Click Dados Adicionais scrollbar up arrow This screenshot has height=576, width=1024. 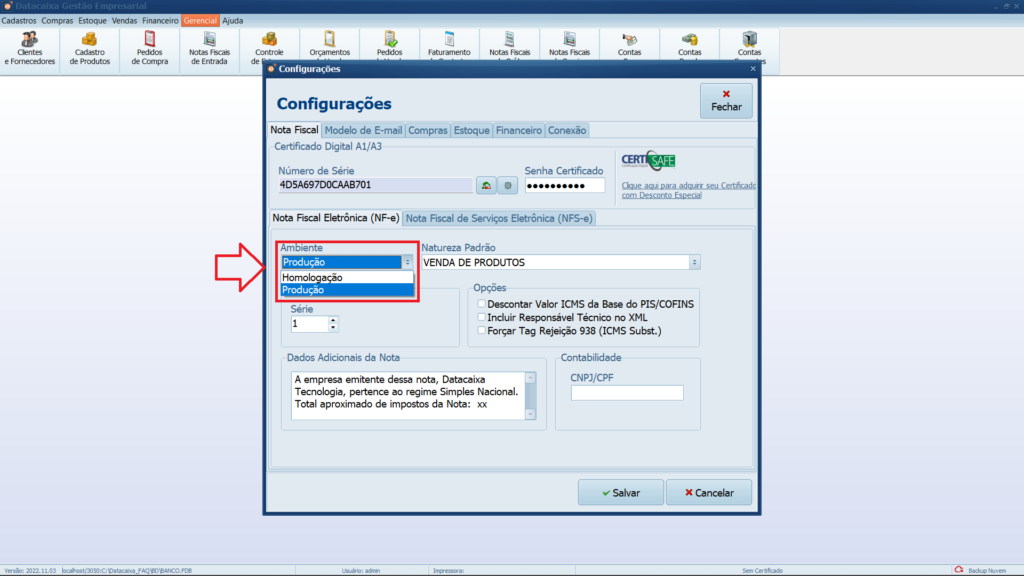pyautogui.click(x=530, y=377)
